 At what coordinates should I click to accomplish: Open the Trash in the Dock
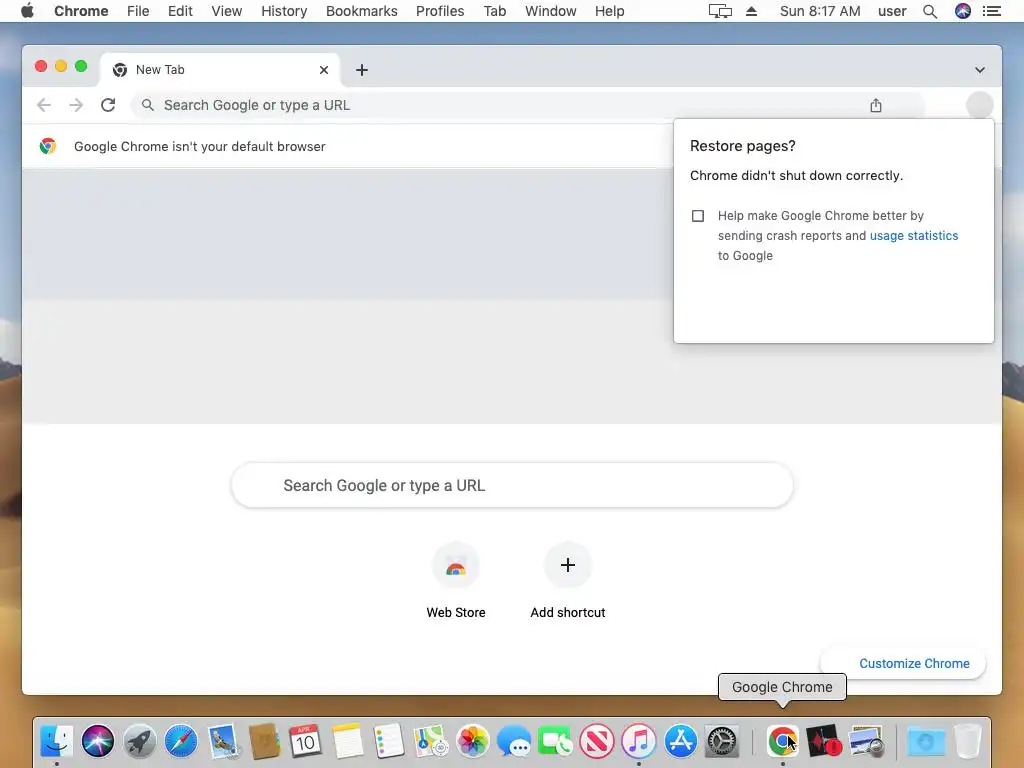(968, 741)
